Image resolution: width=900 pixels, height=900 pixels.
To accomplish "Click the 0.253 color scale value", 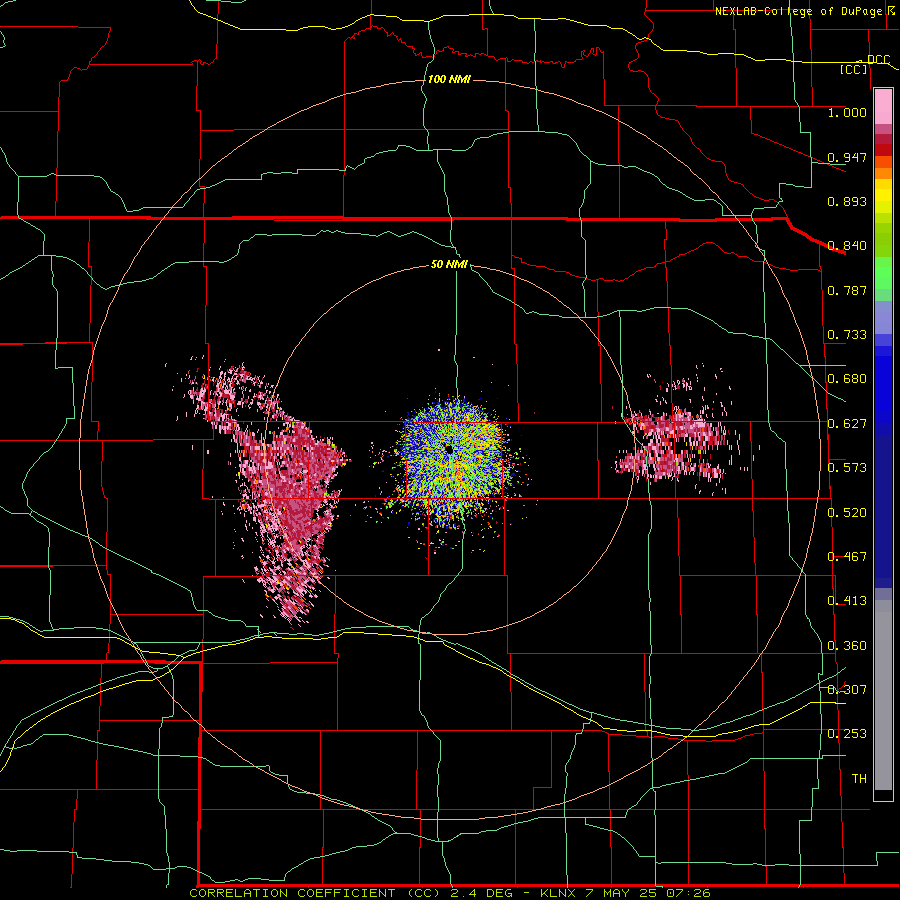I will pyautogui.click(x=847, y=734).
